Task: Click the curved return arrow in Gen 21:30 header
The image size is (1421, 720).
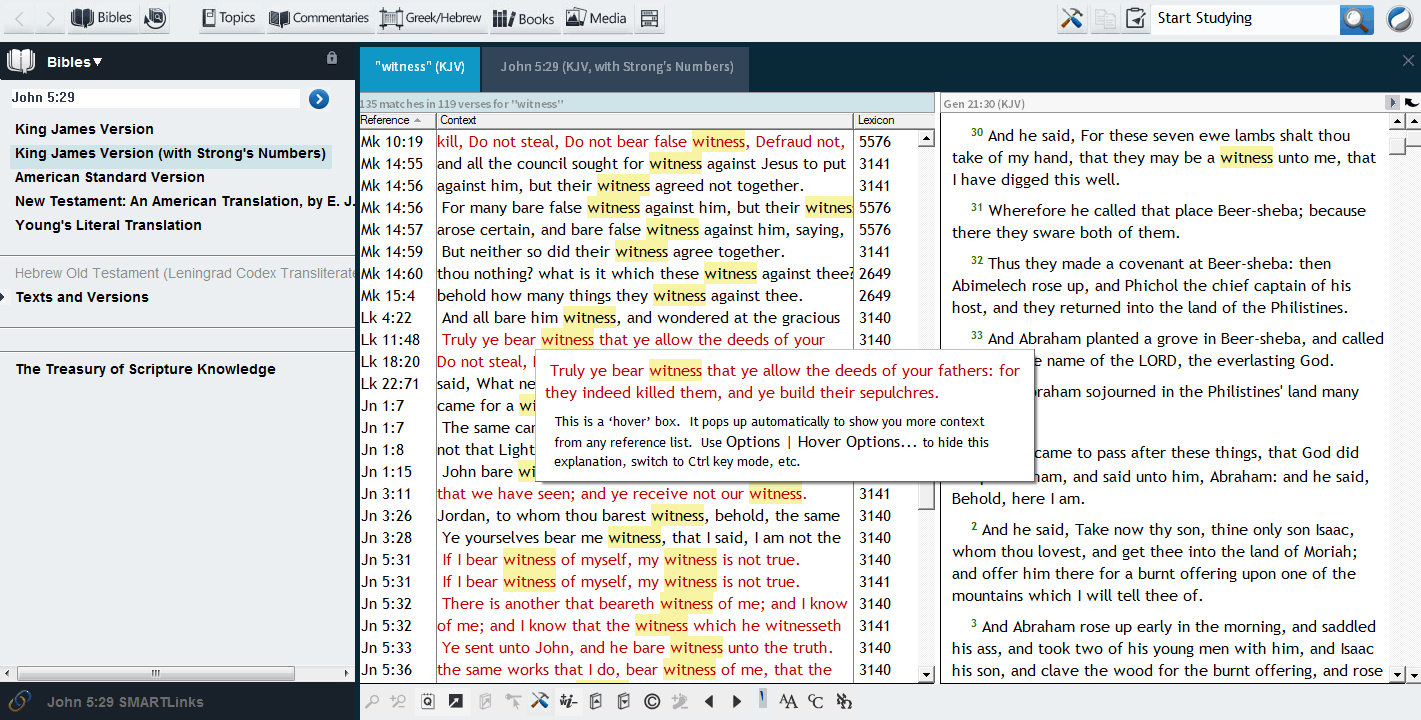Action: (1411, 103)
